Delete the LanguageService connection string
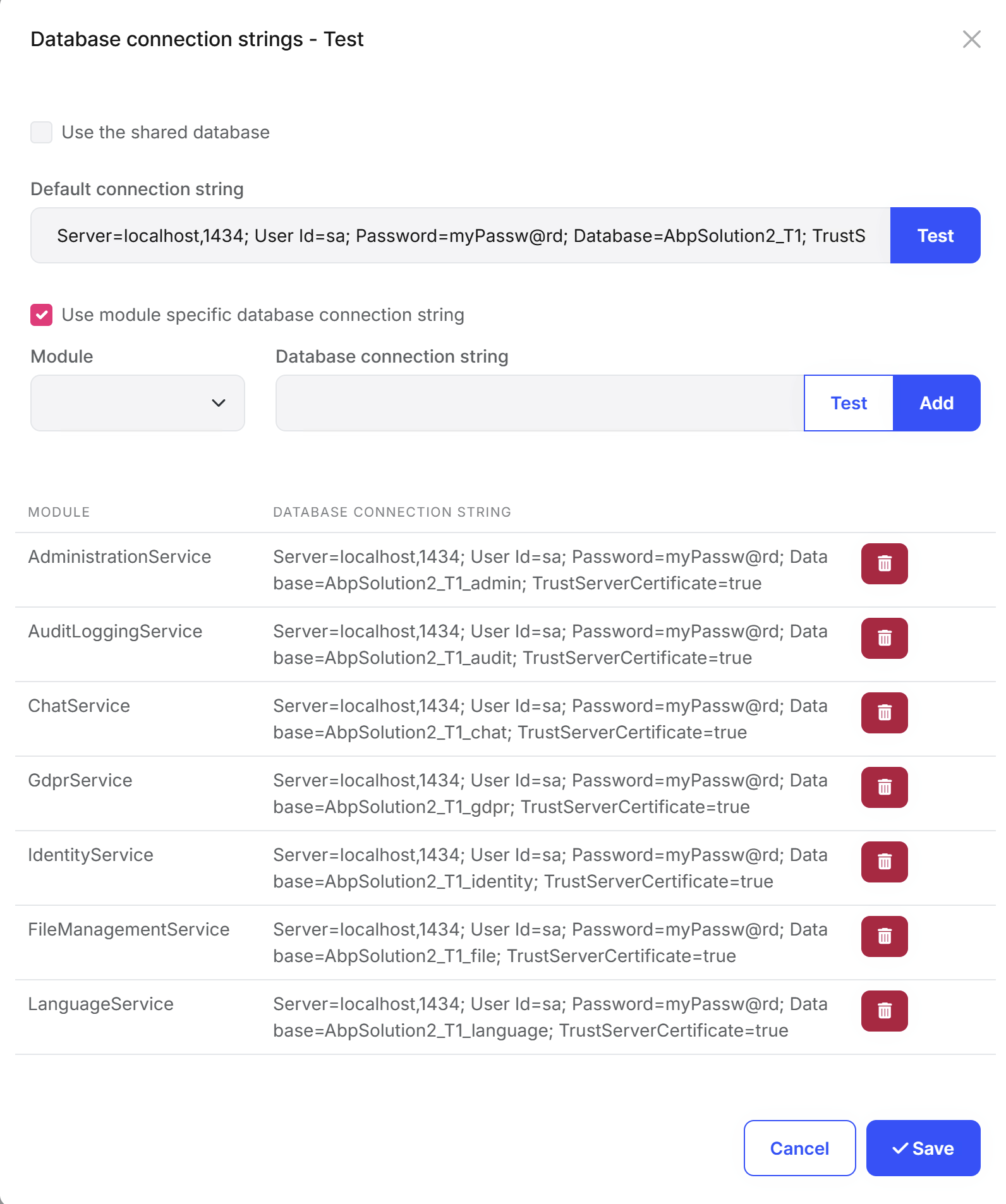This screenshot has width=1006, height=1204. tap(884, 1011)
